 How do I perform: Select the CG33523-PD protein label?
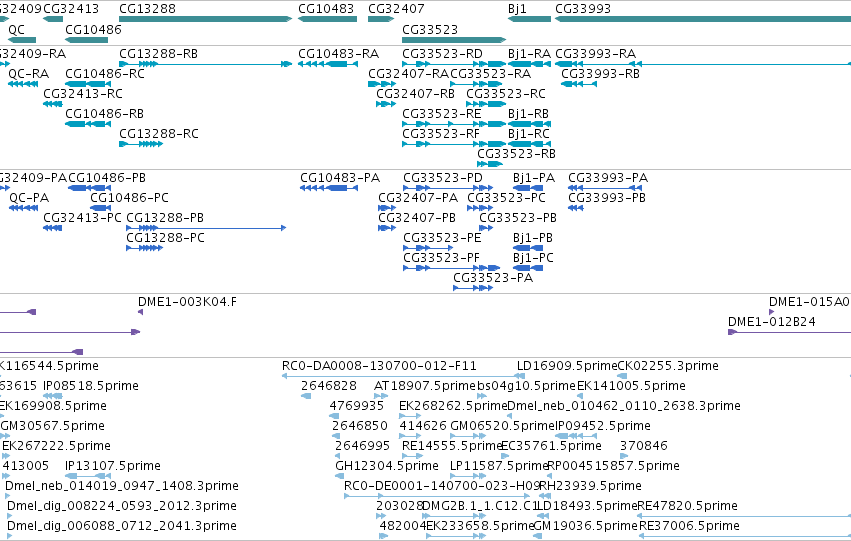coord(443,178)
